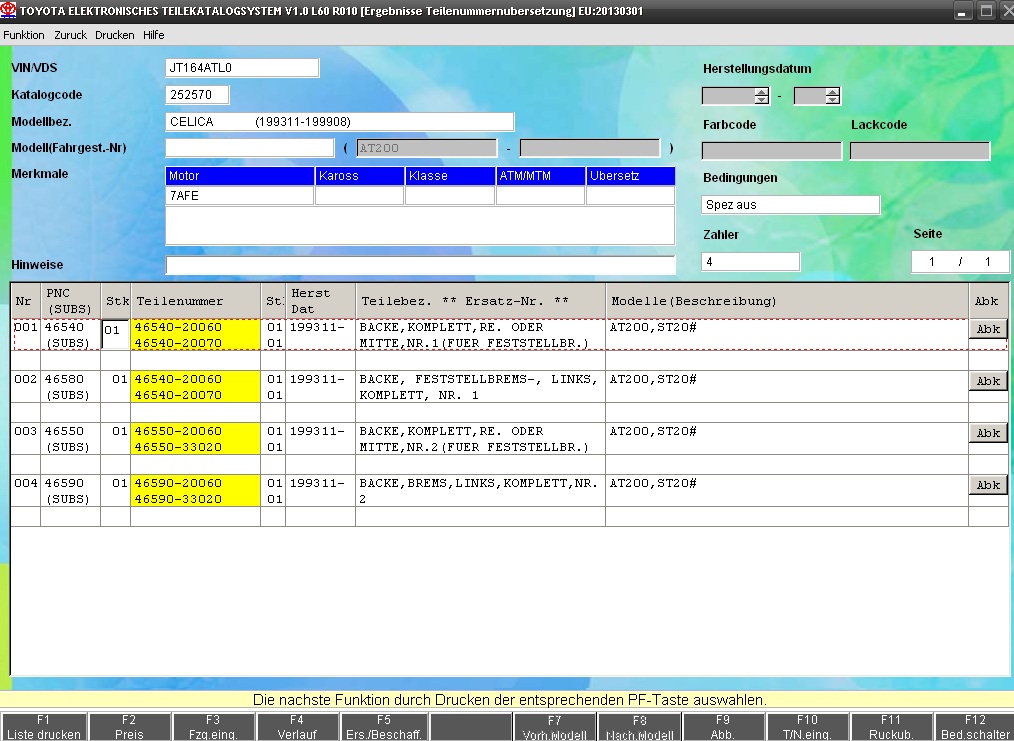1014x741 pixels.
Task: Click the Stk input box in row 001
Action: tap(116, 334)
